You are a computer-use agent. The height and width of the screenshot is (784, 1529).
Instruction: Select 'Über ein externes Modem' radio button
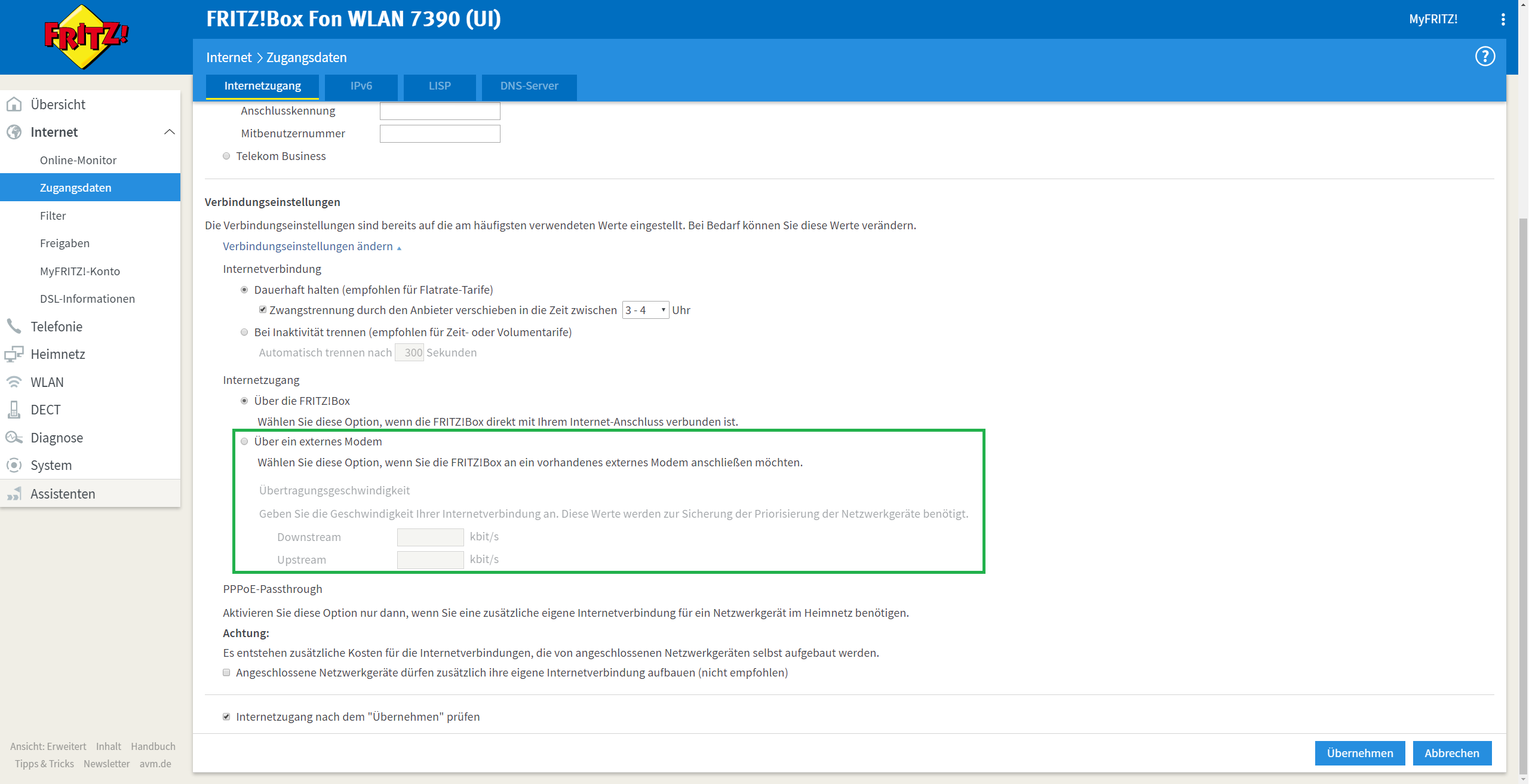click(244, 442)
